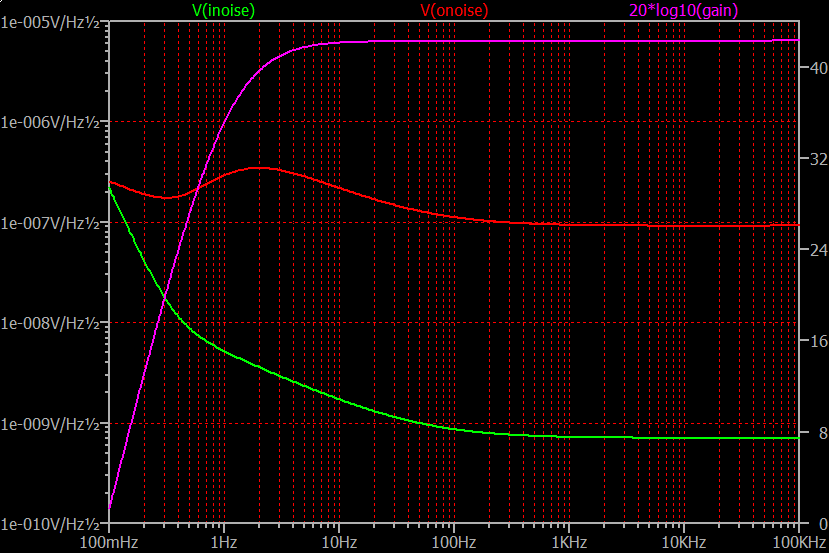Click the 100mHz frequency axis label
The height and width of the screenshot is (553, 829).
[109, 542]
